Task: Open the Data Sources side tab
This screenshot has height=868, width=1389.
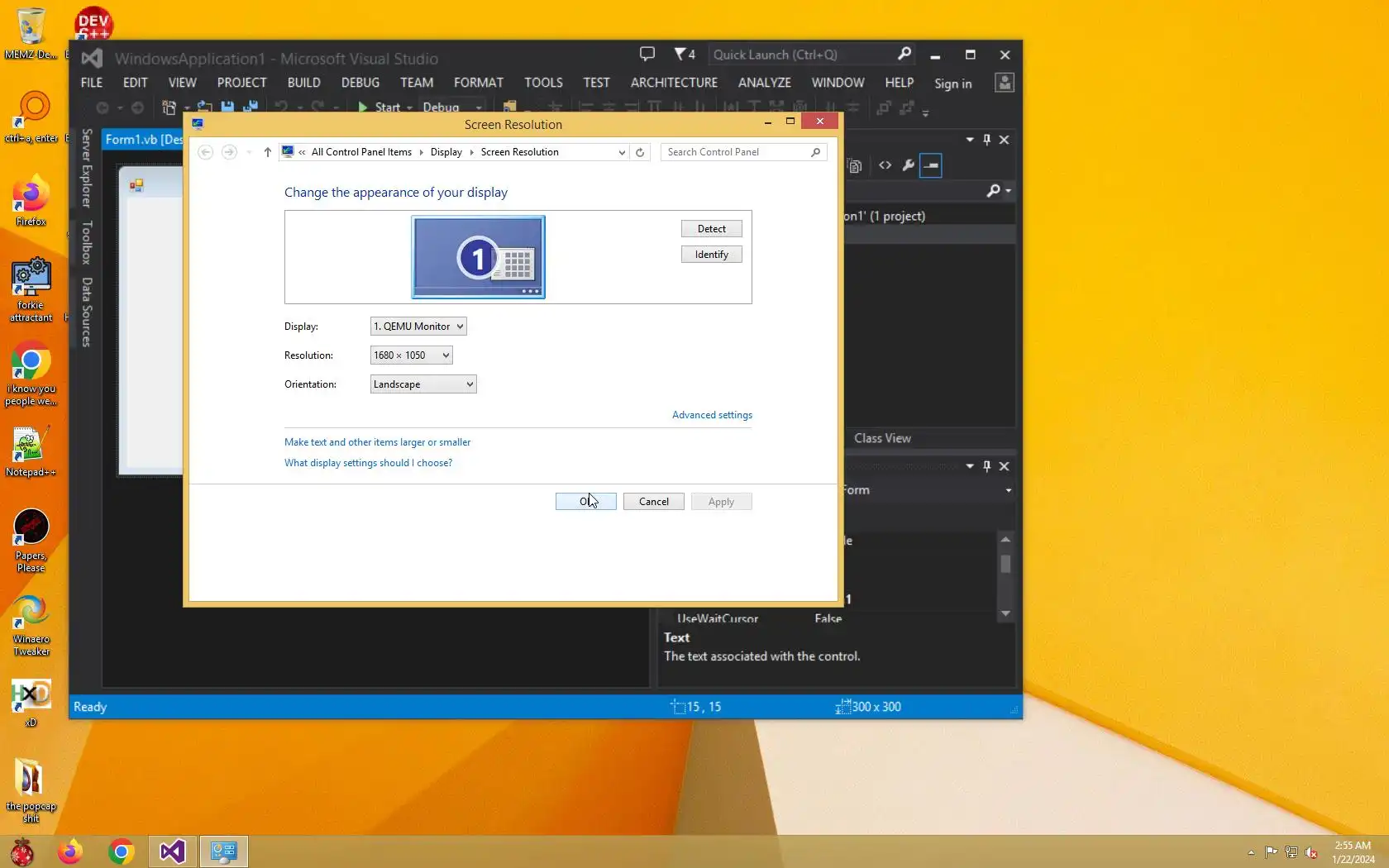Action: point(87,312)
